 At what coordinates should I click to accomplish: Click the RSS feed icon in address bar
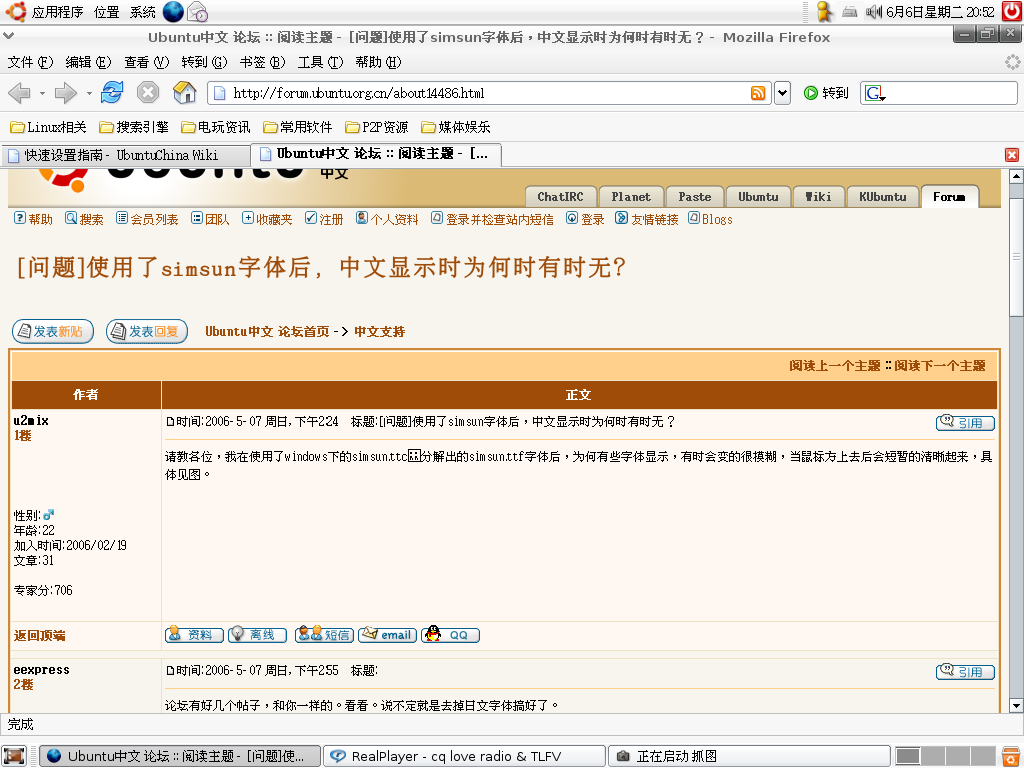coord(758,93)
